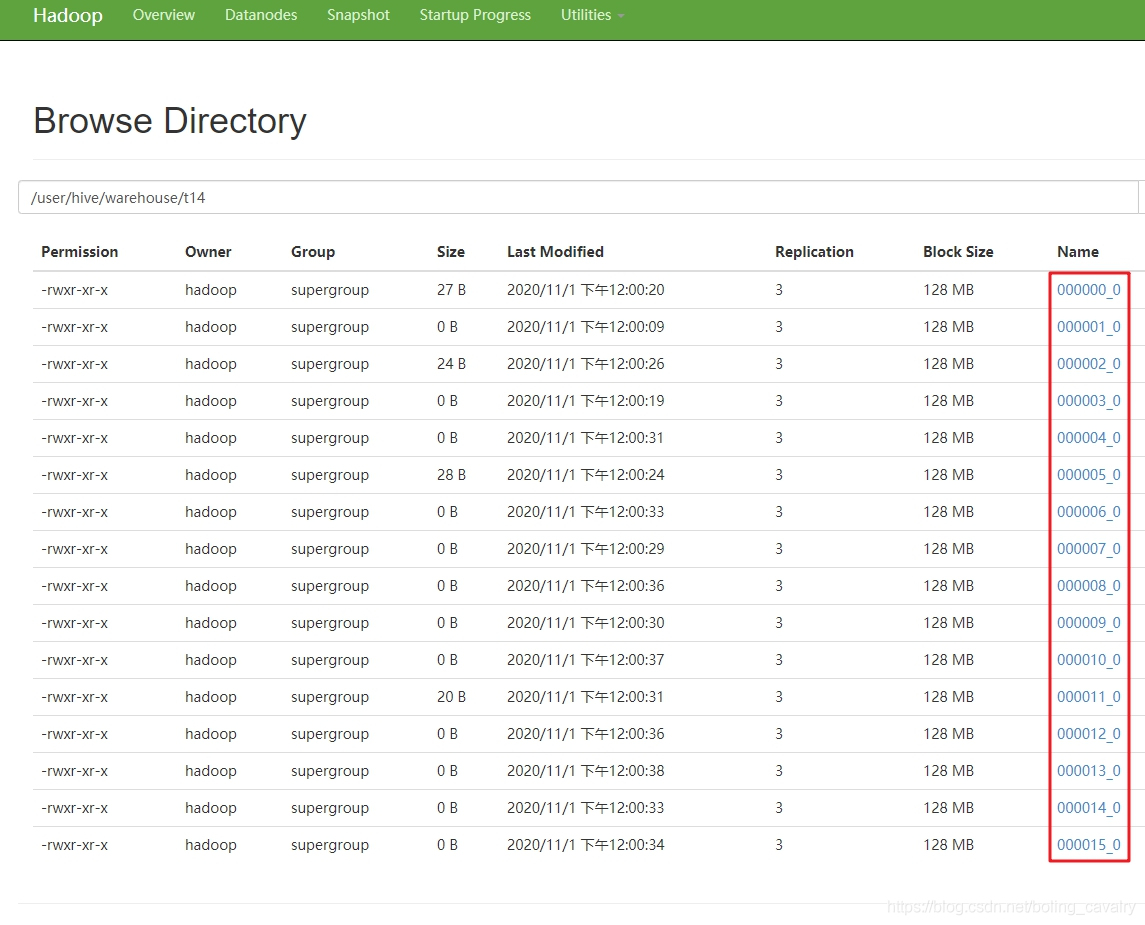This screenshot has width=1145, height=925.
Task: Open the last file 000015_0
Action: pos(1088,845)
